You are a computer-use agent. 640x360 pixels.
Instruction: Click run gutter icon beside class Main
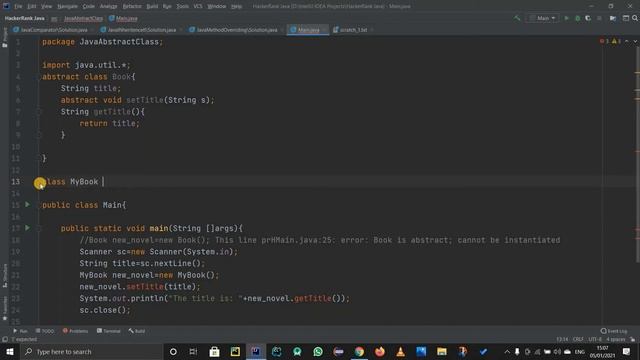pyautogui.click(x=27, y=204)
